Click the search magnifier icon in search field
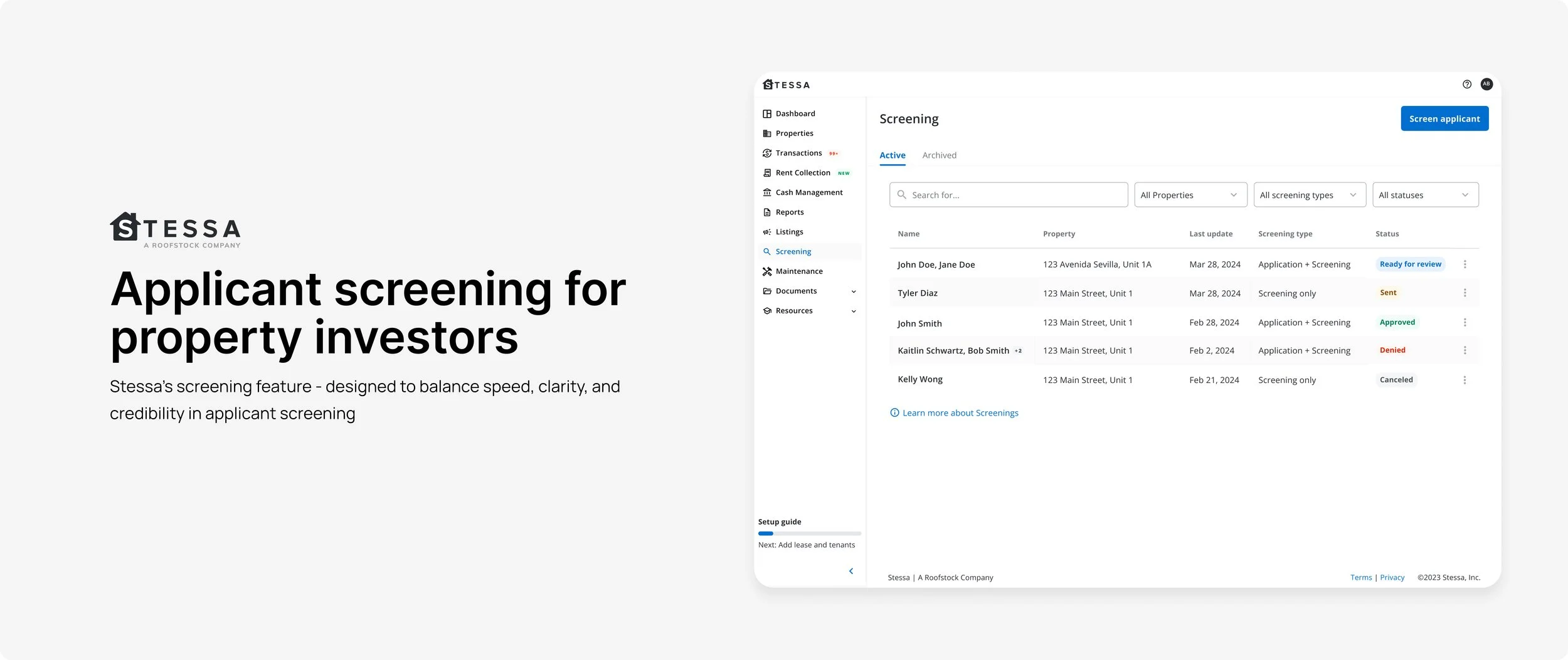This screenshot has width=1568, height=660. 901,195
